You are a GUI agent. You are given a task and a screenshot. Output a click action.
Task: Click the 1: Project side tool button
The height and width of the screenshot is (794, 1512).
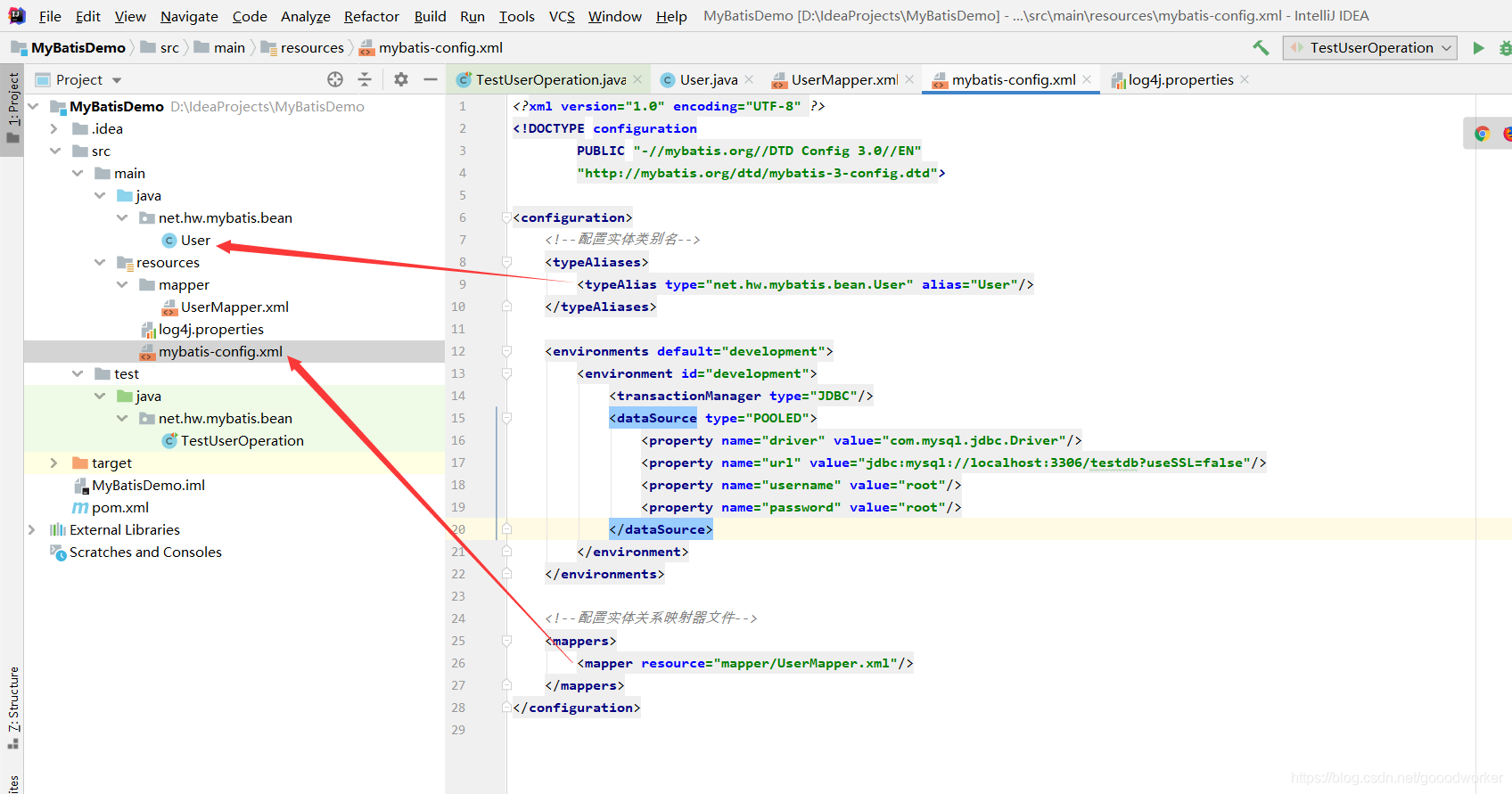click(12, 109)
